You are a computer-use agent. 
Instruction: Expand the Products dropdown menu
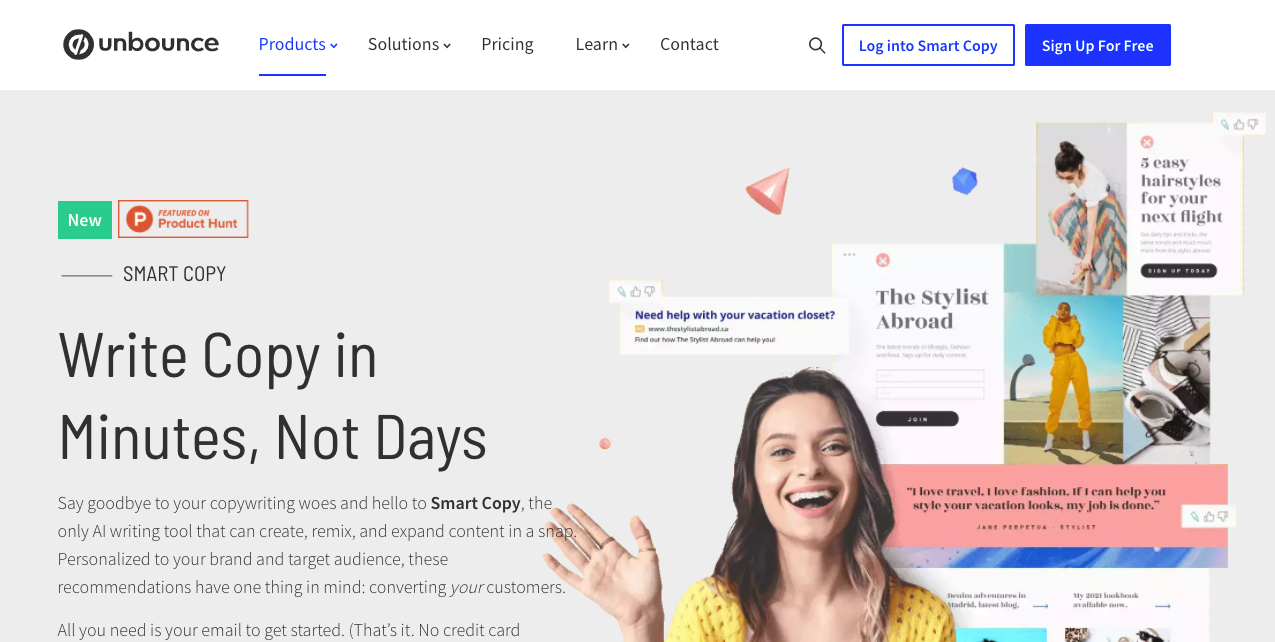click(x=298, y=44)
